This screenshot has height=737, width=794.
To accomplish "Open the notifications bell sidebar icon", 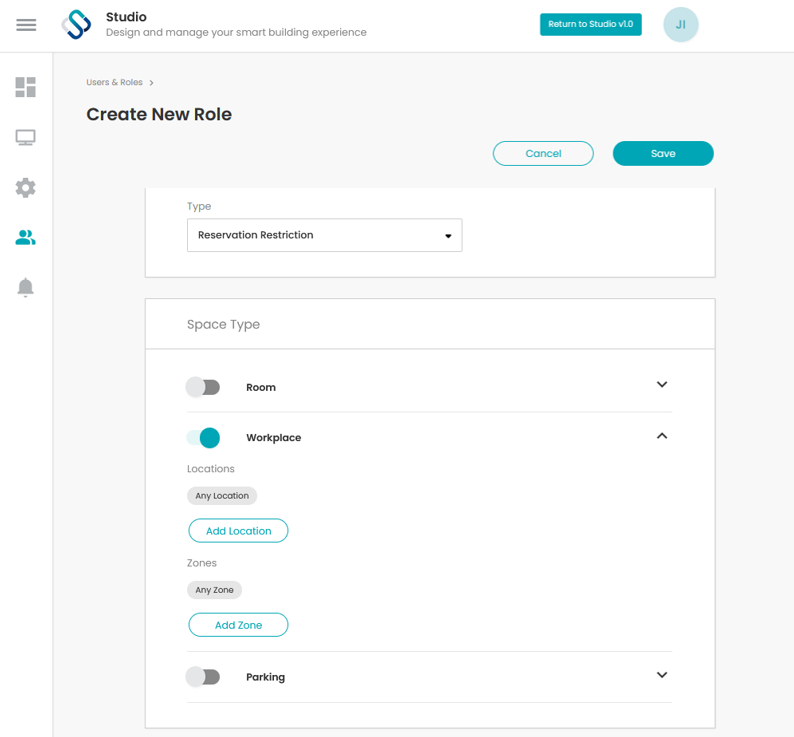I will pyautogui.click(x=25, y=287).
